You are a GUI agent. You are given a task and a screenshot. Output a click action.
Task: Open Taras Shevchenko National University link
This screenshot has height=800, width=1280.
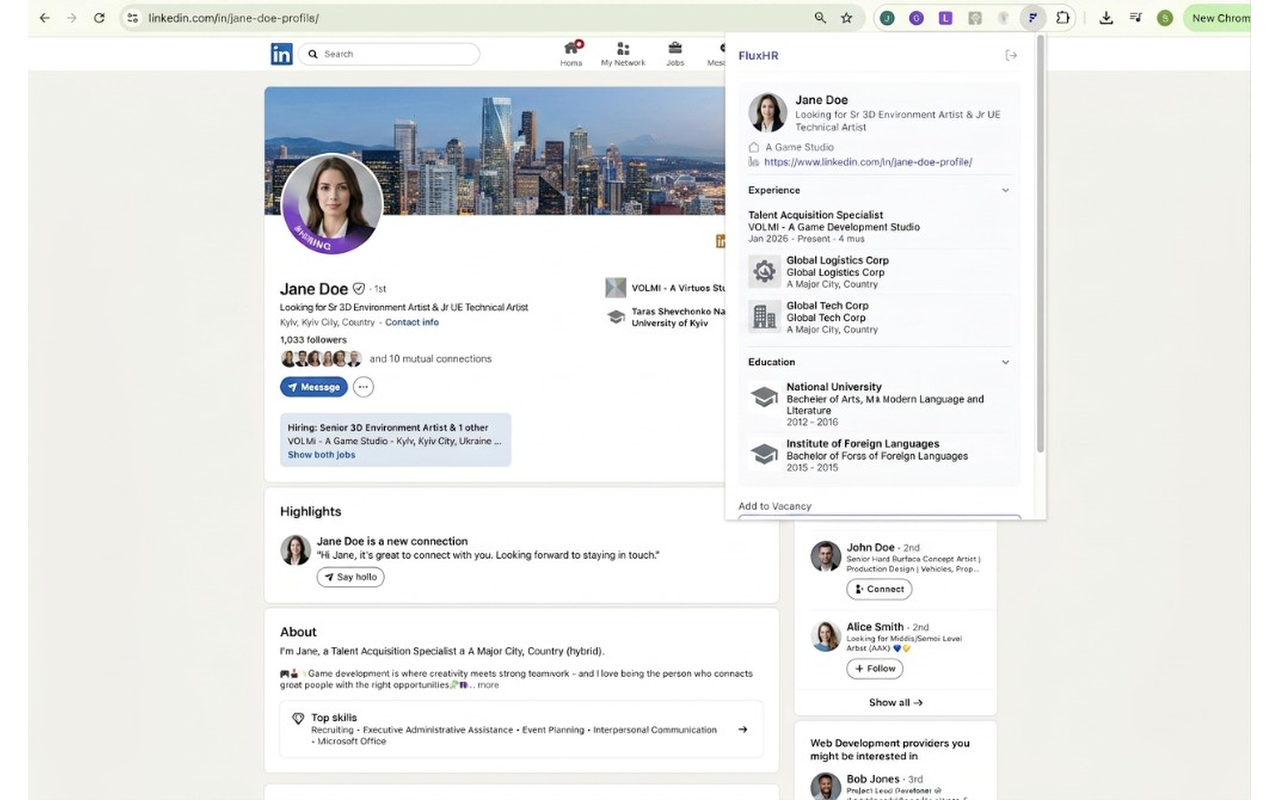click(666, 317)
